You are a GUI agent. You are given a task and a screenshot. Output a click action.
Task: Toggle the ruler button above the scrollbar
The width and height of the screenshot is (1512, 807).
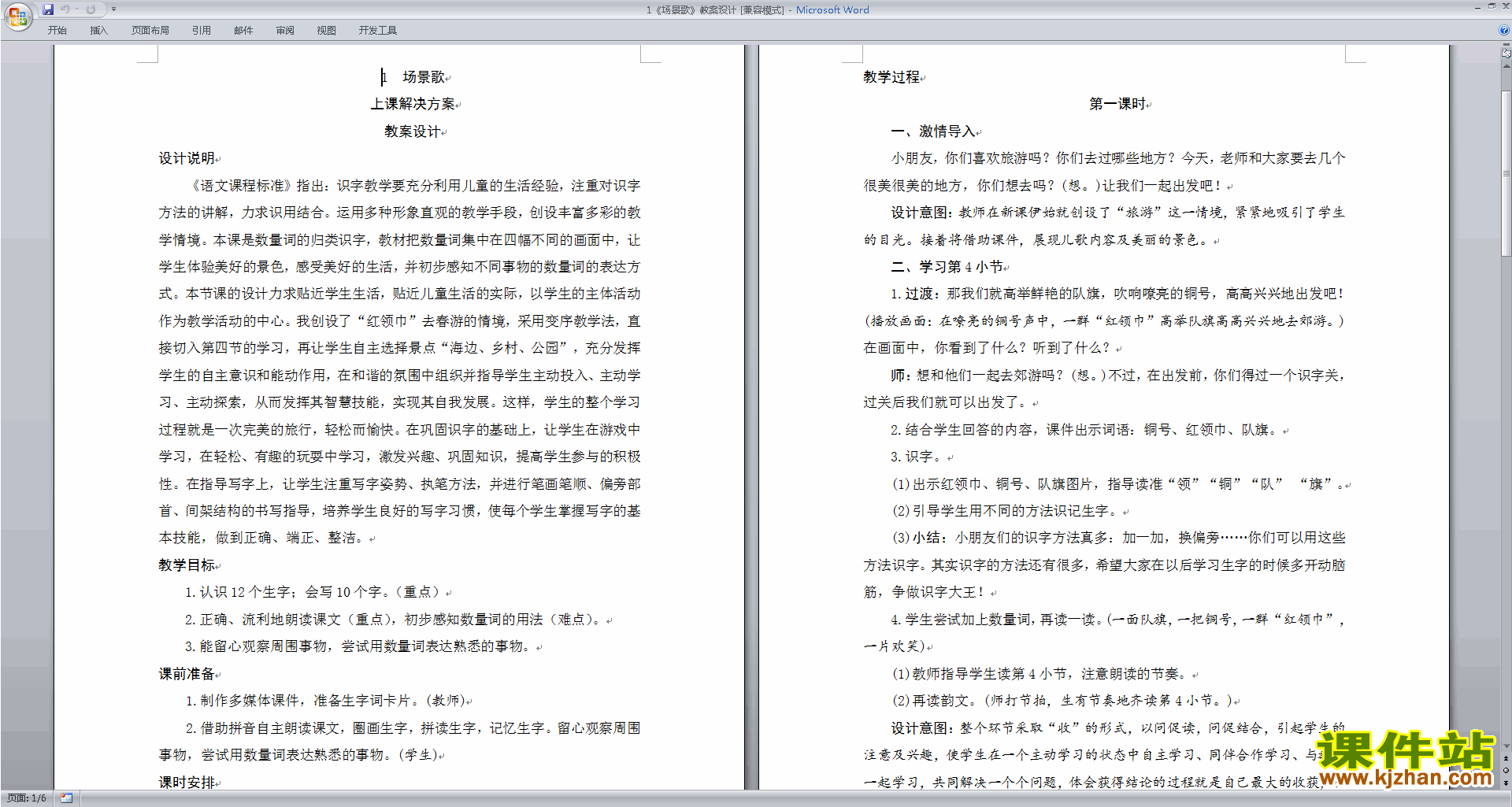(1506, 54)
